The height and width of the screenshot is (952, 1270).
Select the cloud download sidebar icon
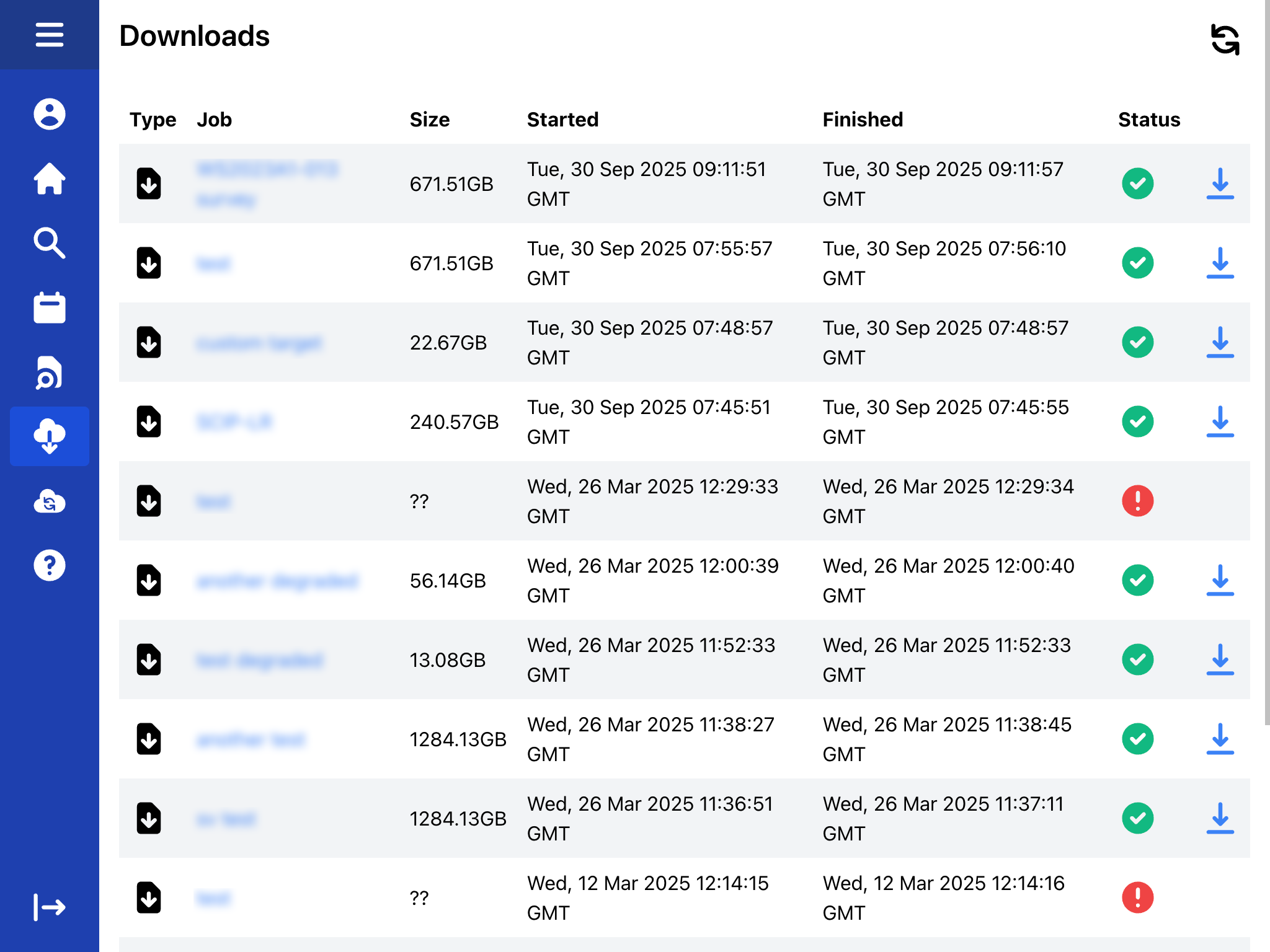49,436
